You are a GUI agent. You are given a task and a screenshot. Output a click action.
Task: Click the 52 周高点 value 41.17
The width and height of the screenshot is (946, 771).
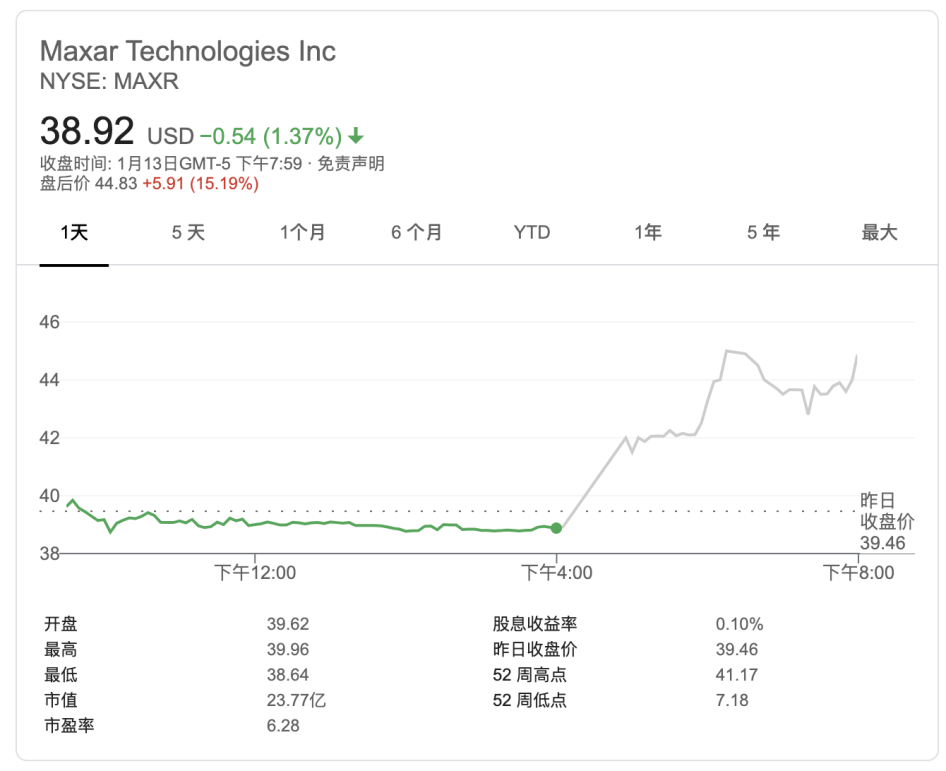coord(737,675)
